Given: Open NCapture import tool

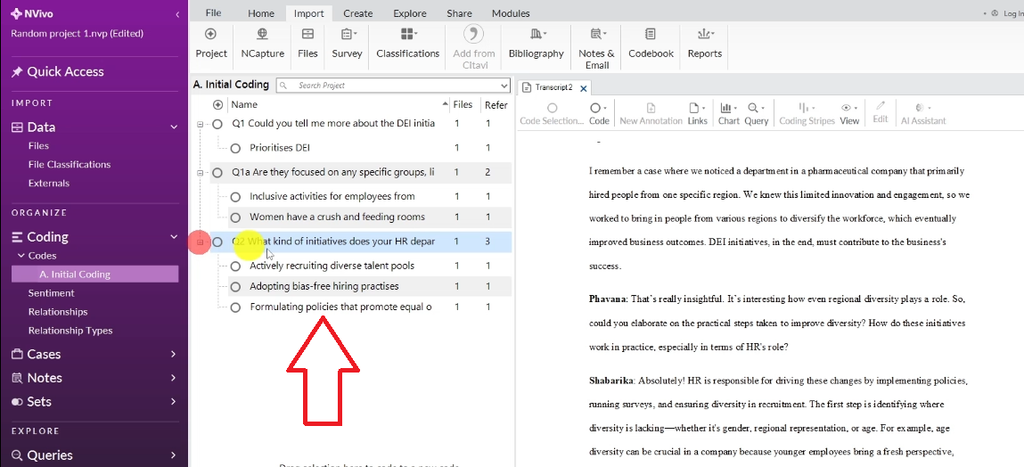Looking at the screenshot, I should [262, 34].
